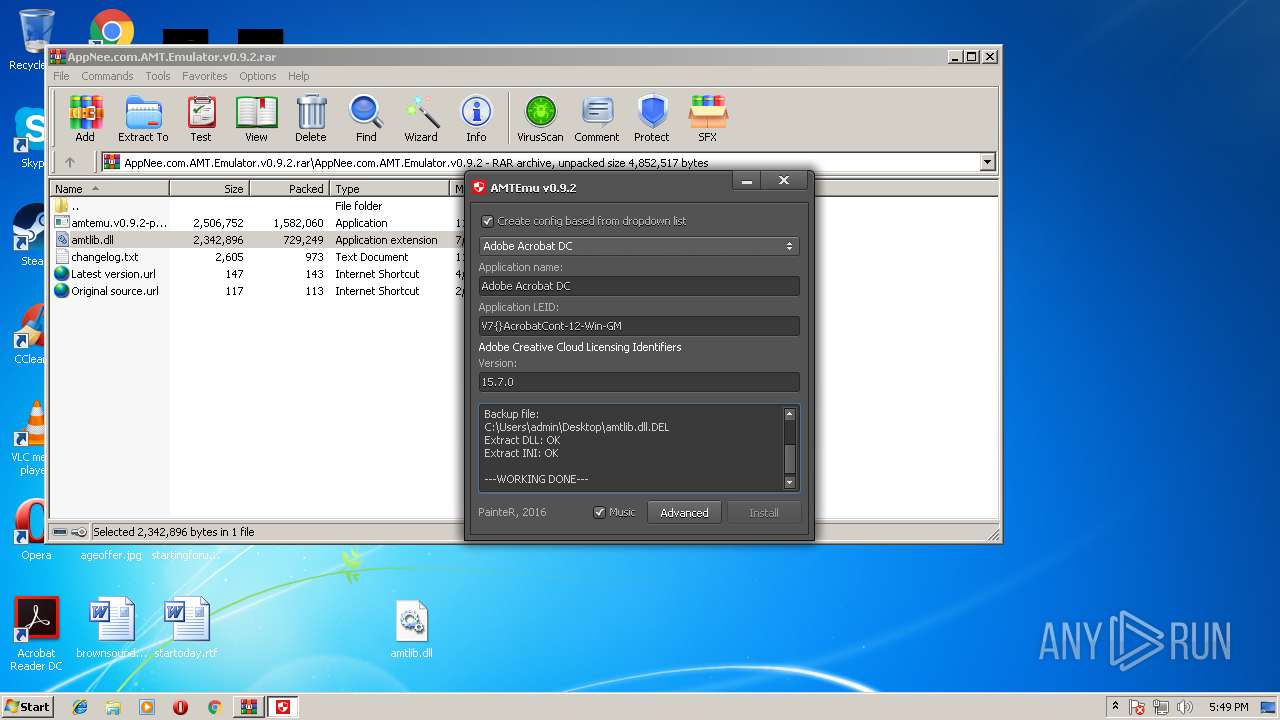Click the Advanced button
This screenshot has height=720, width=1280.
tap(685, 512)
